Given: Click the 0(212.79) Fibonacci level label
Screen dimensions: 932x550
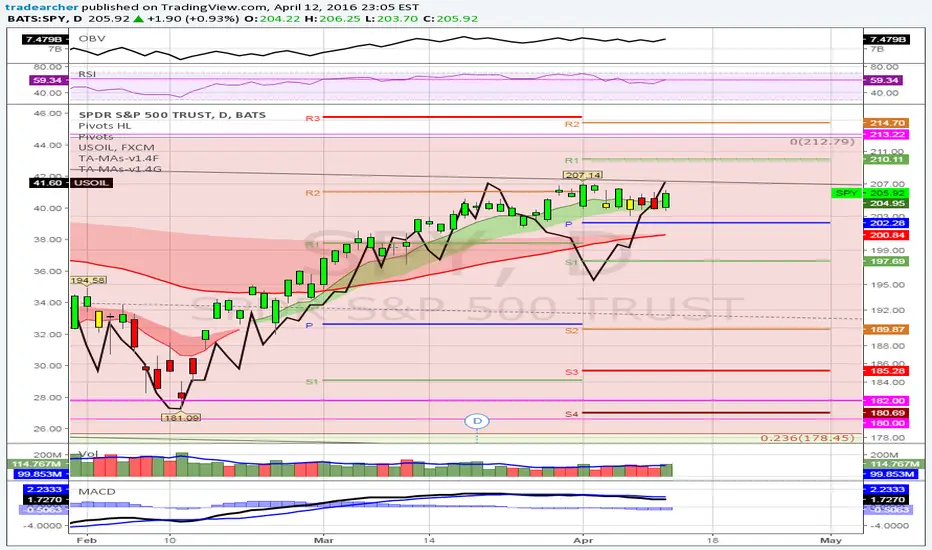Looking at the screenshot, I should tap(823, 142).
